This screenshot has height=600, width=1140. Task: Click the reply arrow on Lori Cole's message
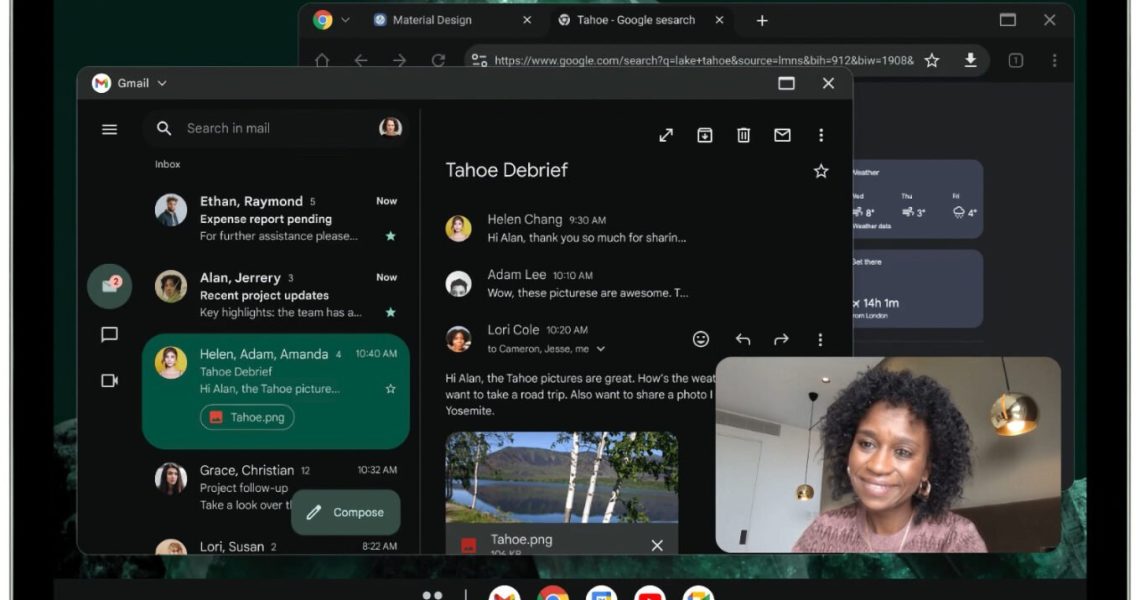click(742, 339)
